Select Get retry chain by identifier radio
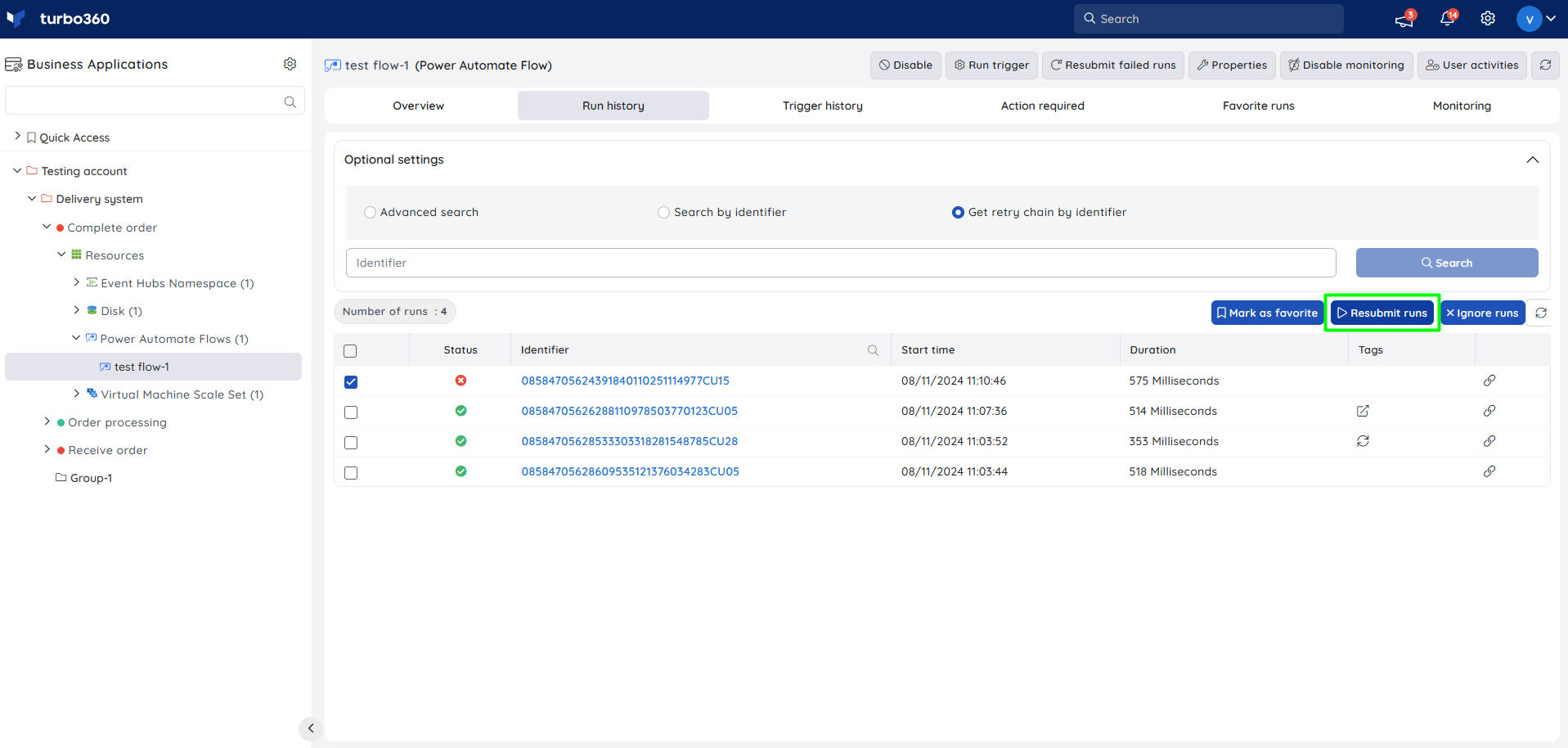 [x=958, y=212]
